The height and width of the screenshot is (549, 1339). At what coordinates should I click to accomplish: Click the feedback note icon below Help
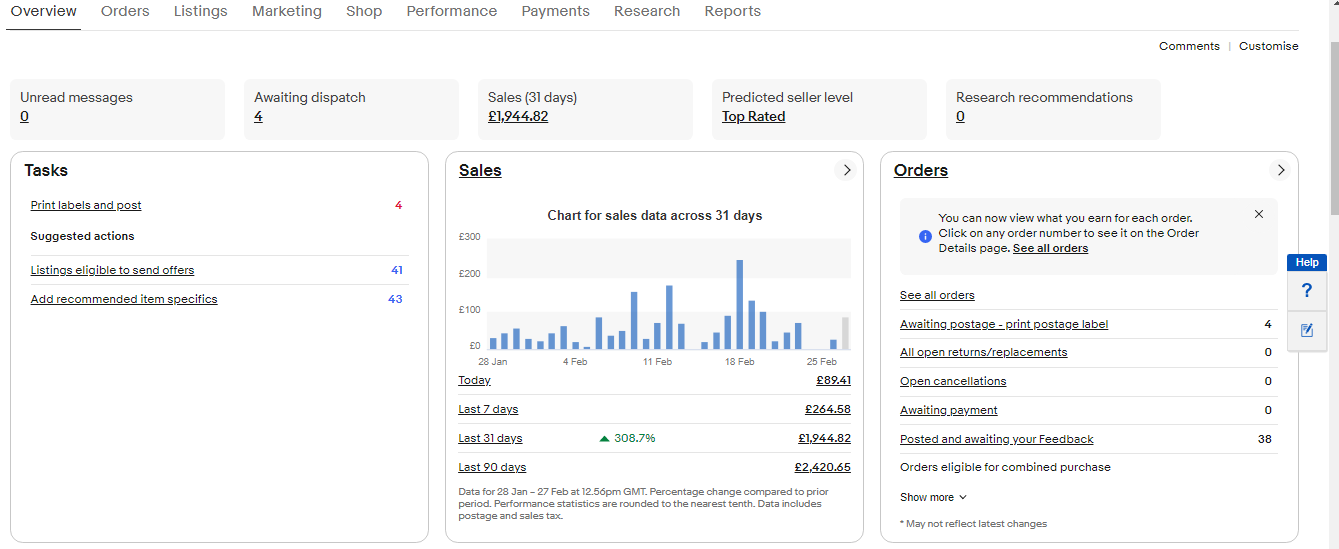tap(1306, 330)
